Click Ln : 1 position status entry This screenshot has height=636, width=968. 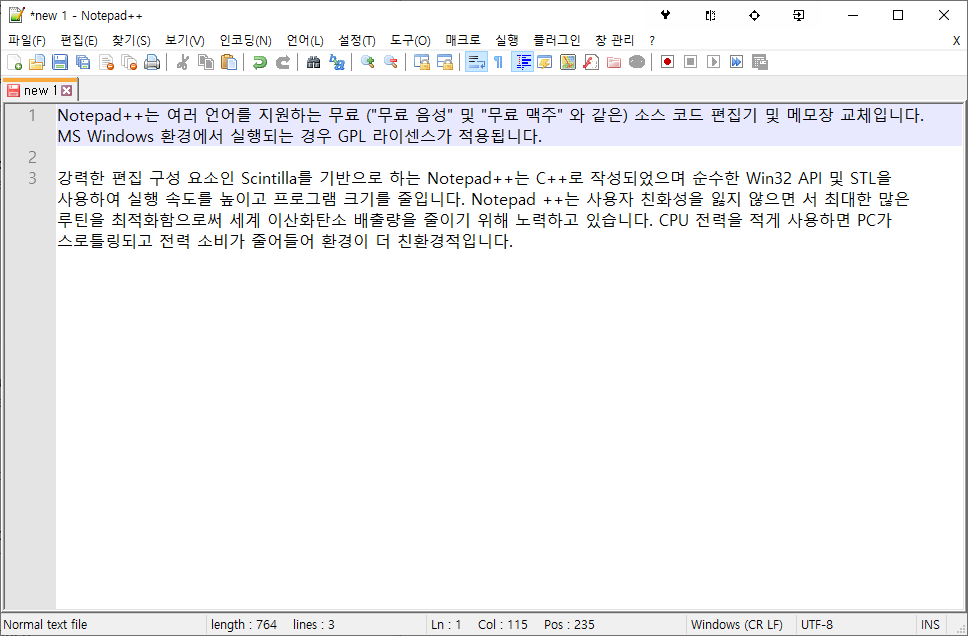pyautogui.click(x=446, y=624)
